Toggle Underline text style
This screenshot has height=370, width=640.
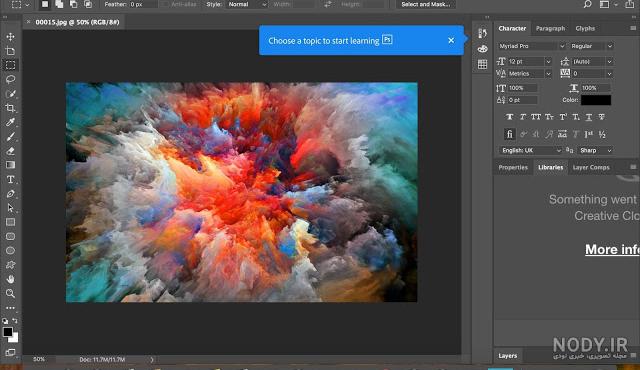pos(589,117)
